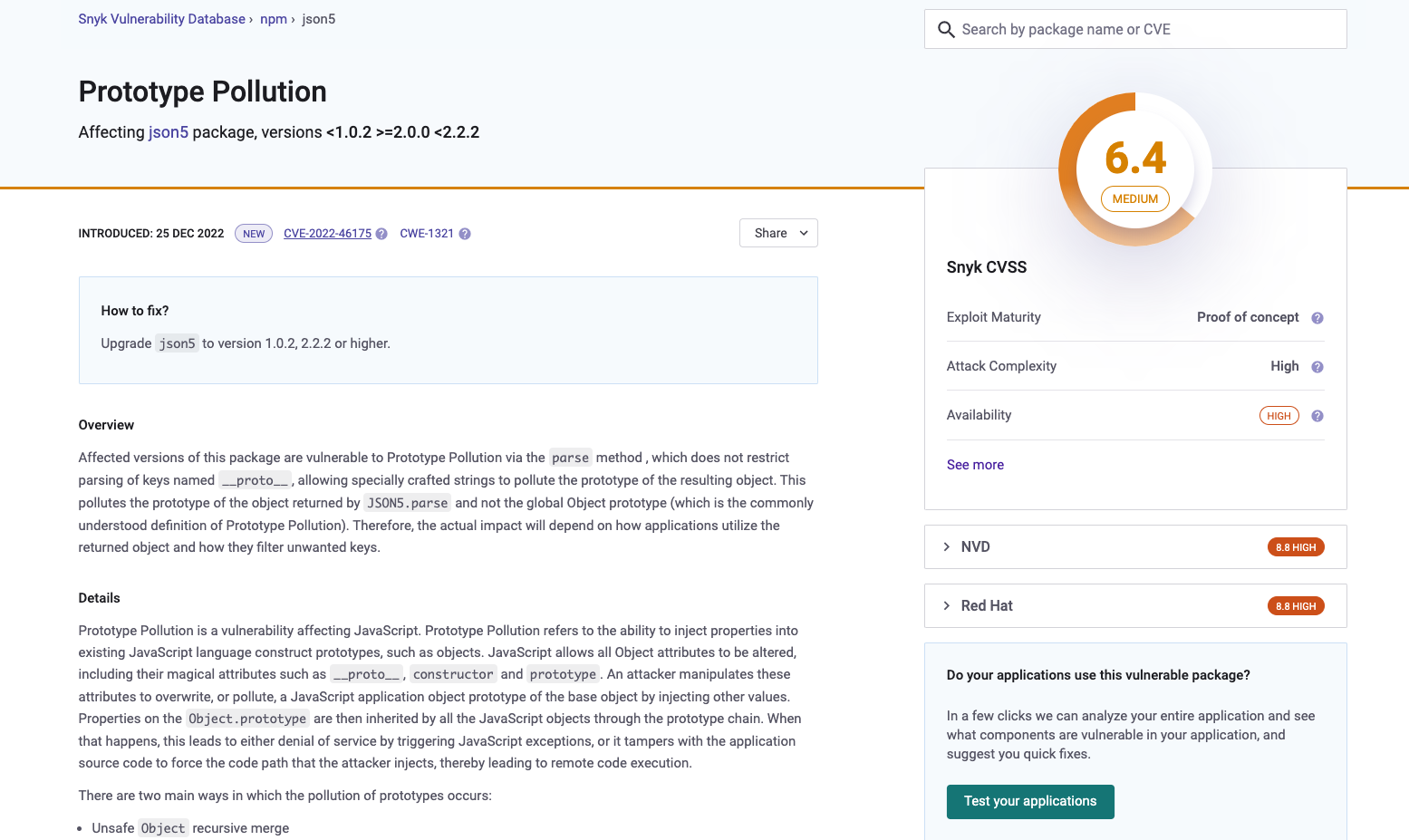The width and height of the screenshot is (1409, 840).
Task: Select the json5 breadcrumb item
Action: 318,18
